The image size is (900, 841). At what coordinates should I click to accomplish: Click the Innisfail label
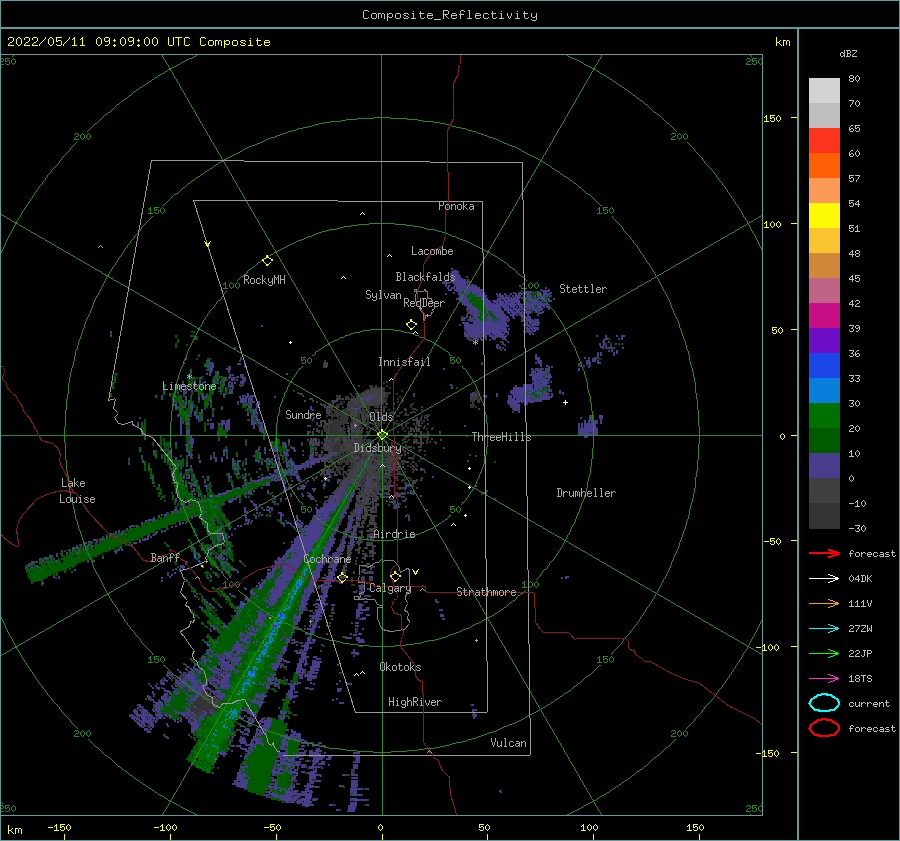click(x=404, y=362)
